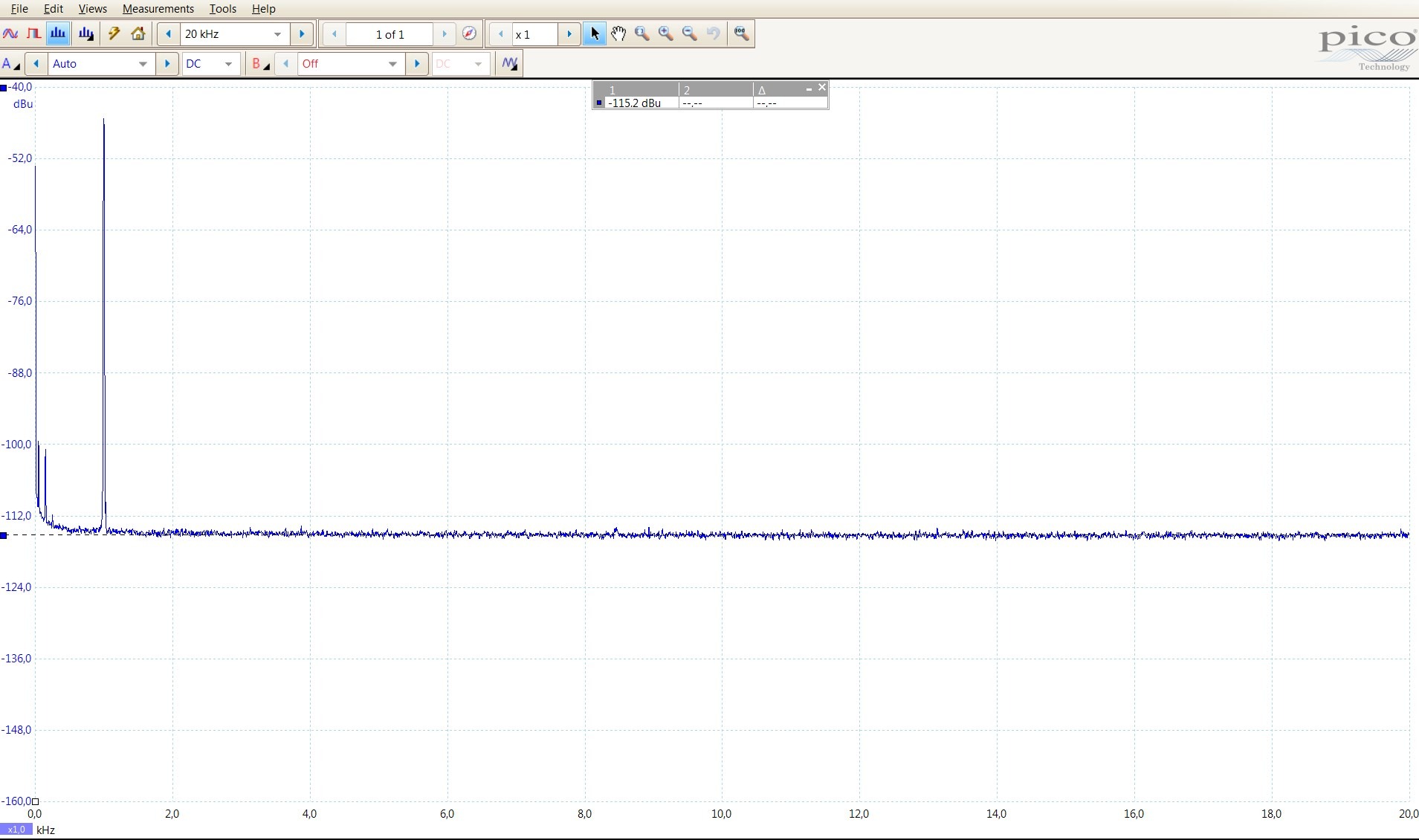
Task: Open the Measurements menu
Action: (x=158, y=9)
